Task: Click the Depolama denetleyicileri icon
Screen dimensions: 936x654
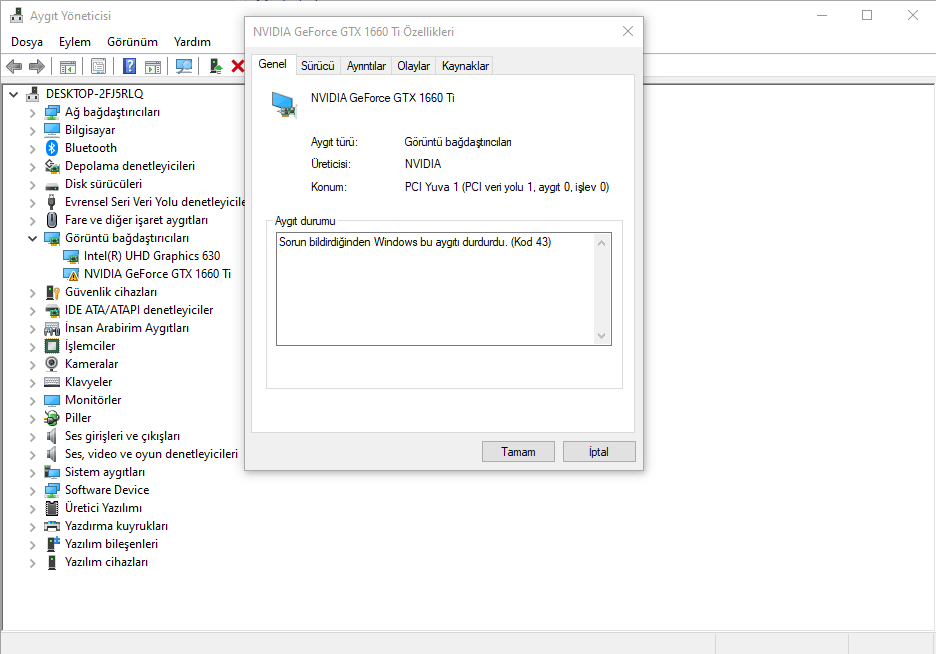Action: point(52,166)
